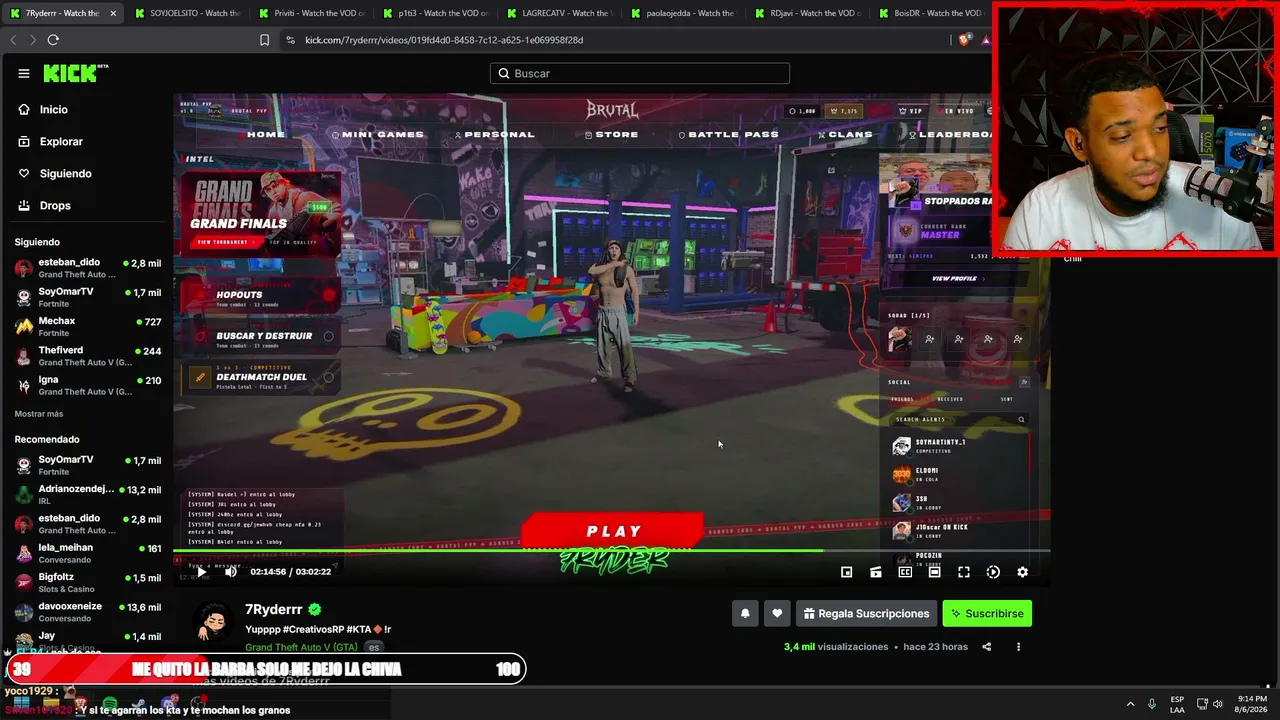1280x720 pixels.
Task: Switch to the SOYJOELSITO browser tab
Action: coord(186,13)
